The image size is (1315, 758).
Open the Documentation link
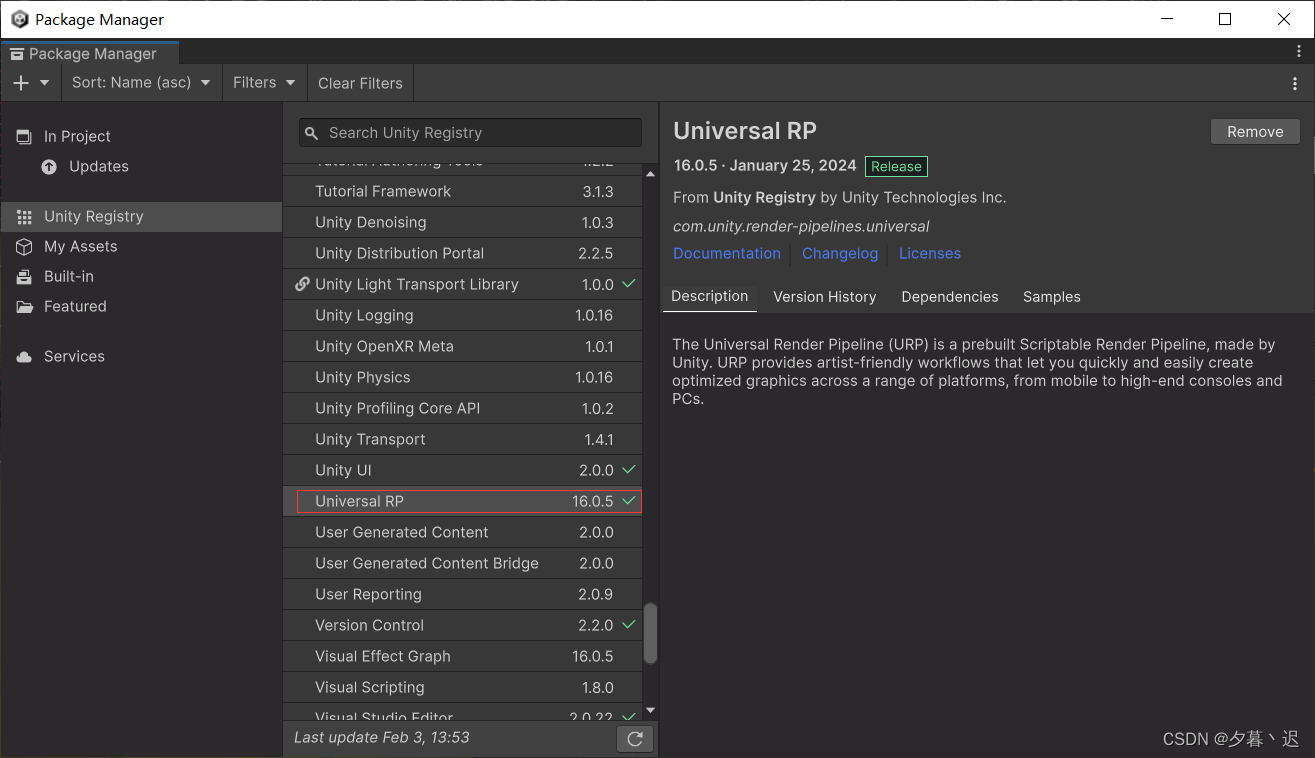point(727,254)
